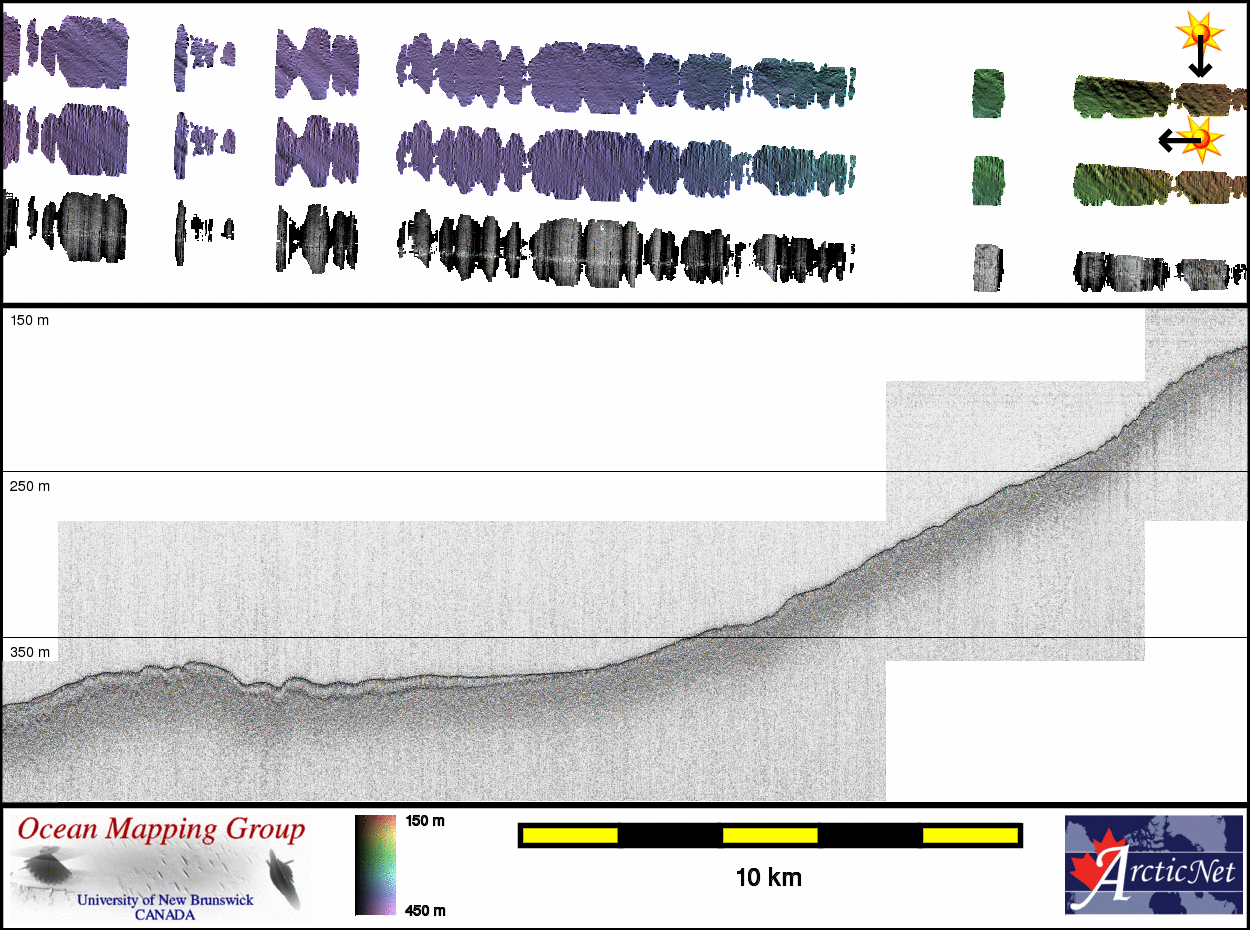1250x930 pixels.
Task: Click the small green bathymetry patch in top row
Action: click(987, 93)
